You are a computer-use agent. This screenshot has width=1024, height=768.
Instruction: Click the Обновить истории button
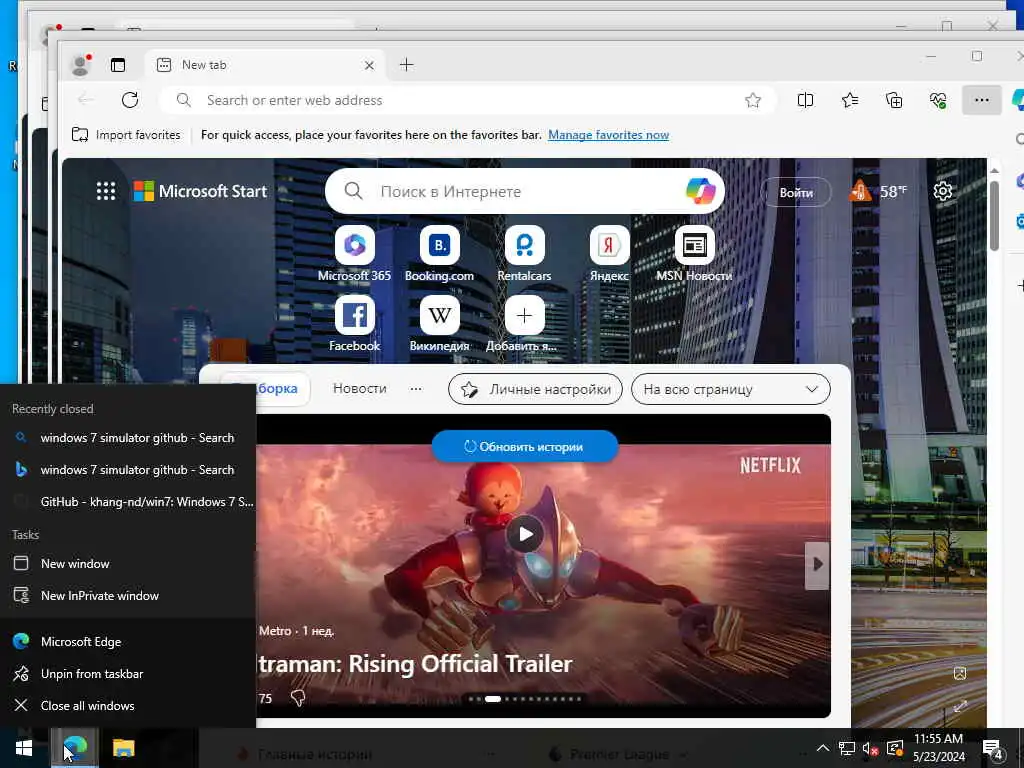tap(525, 447)
